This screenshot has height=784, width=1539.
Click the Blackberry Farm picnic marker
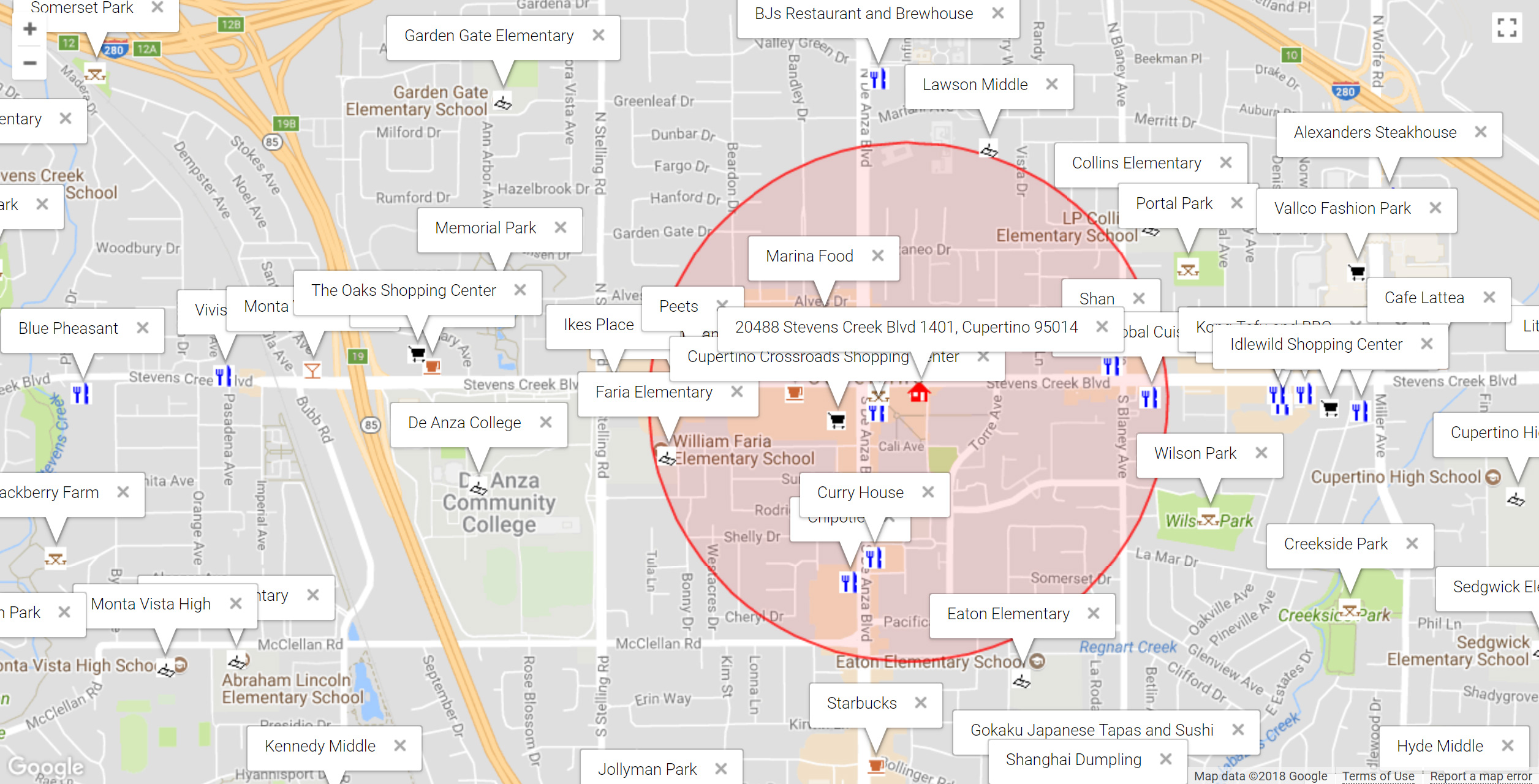(x=55, y=559)
